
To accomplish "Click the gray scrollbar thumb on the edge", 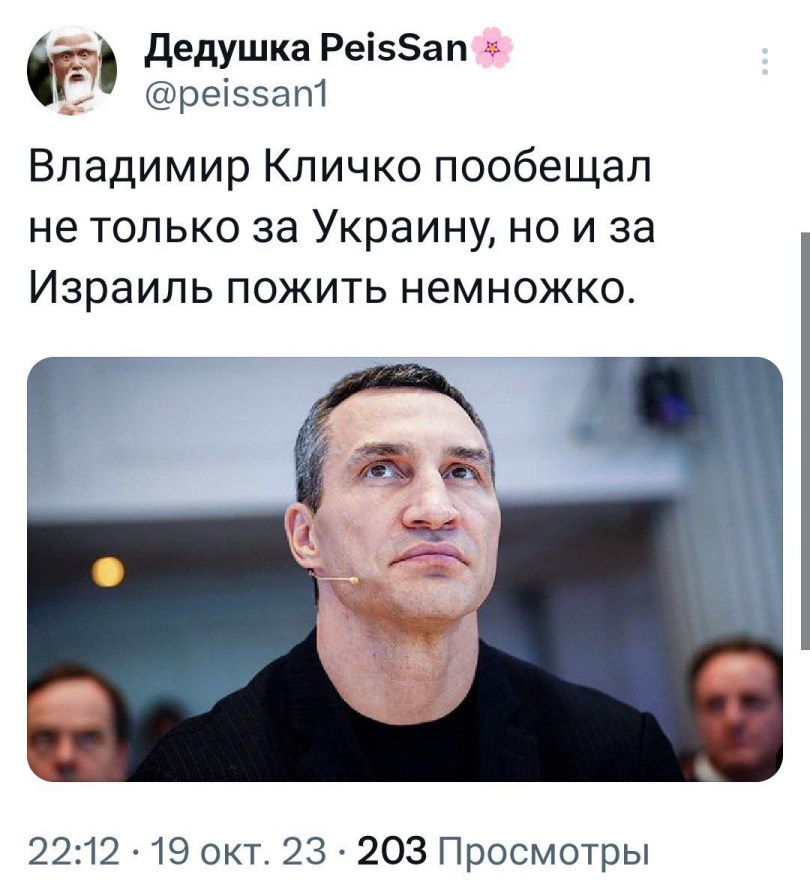I will 805,440.
